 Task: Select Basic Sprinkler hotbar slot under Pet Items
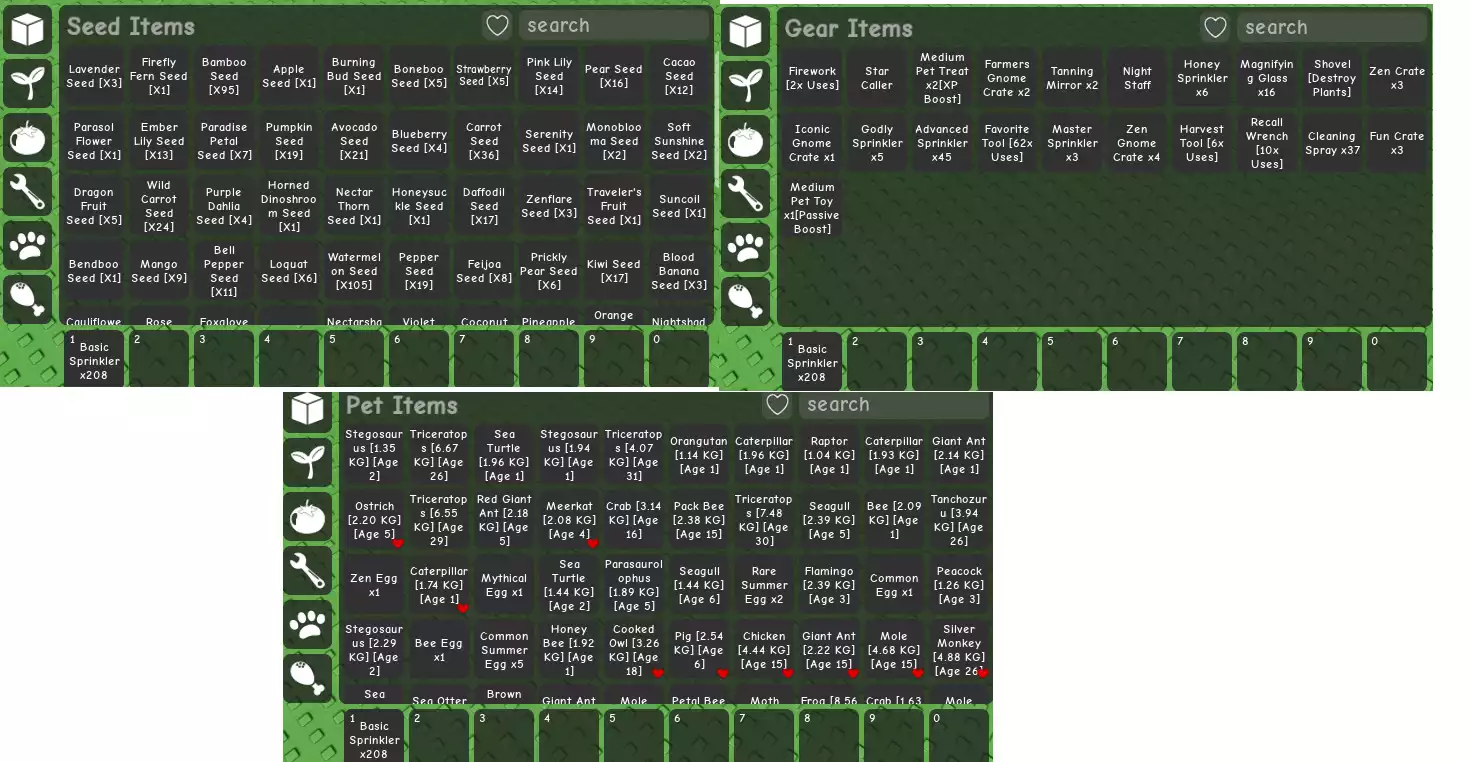point(374,737)
